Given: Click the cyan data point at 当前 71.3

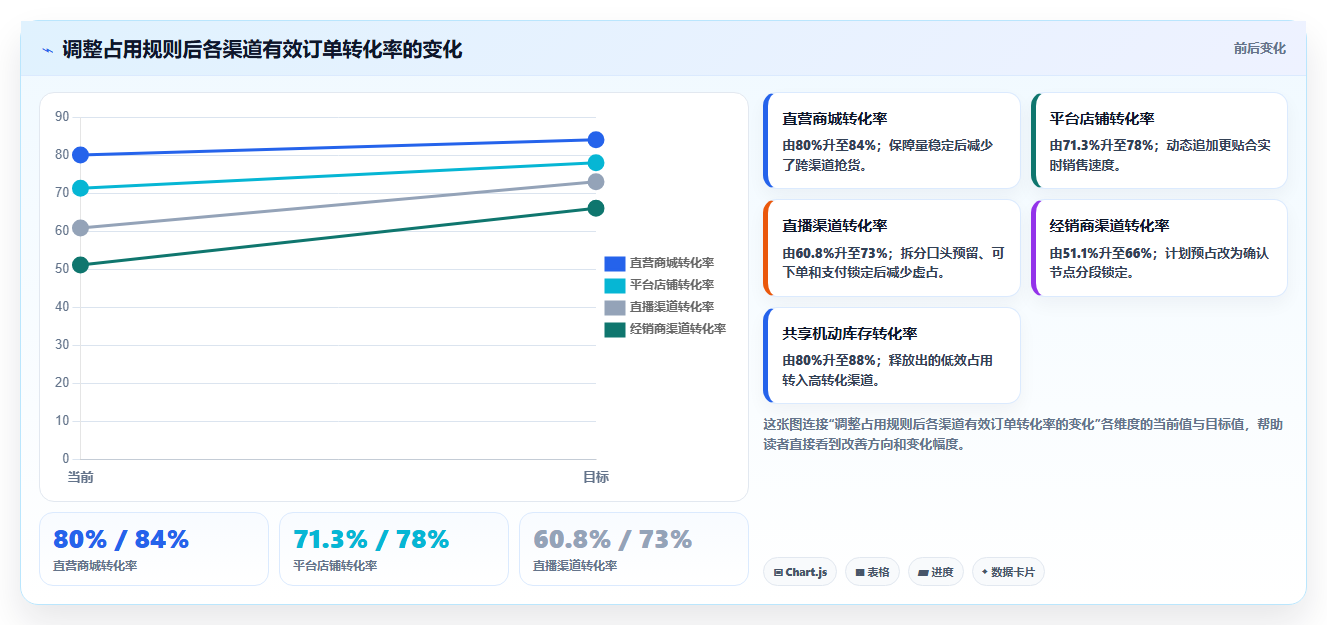Looking at the screenshot, I should click(x=81, y=188).
